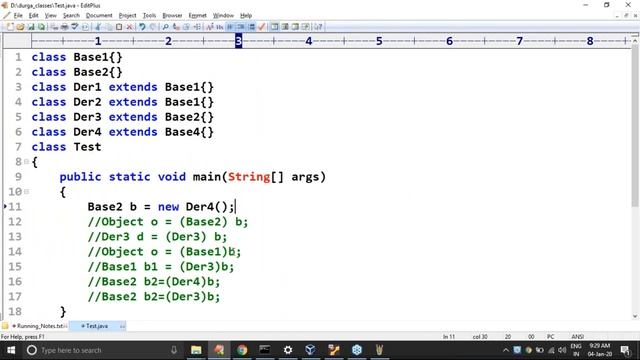Click the Check Spelling toolbar icon
640x360 pixels.
75,27
